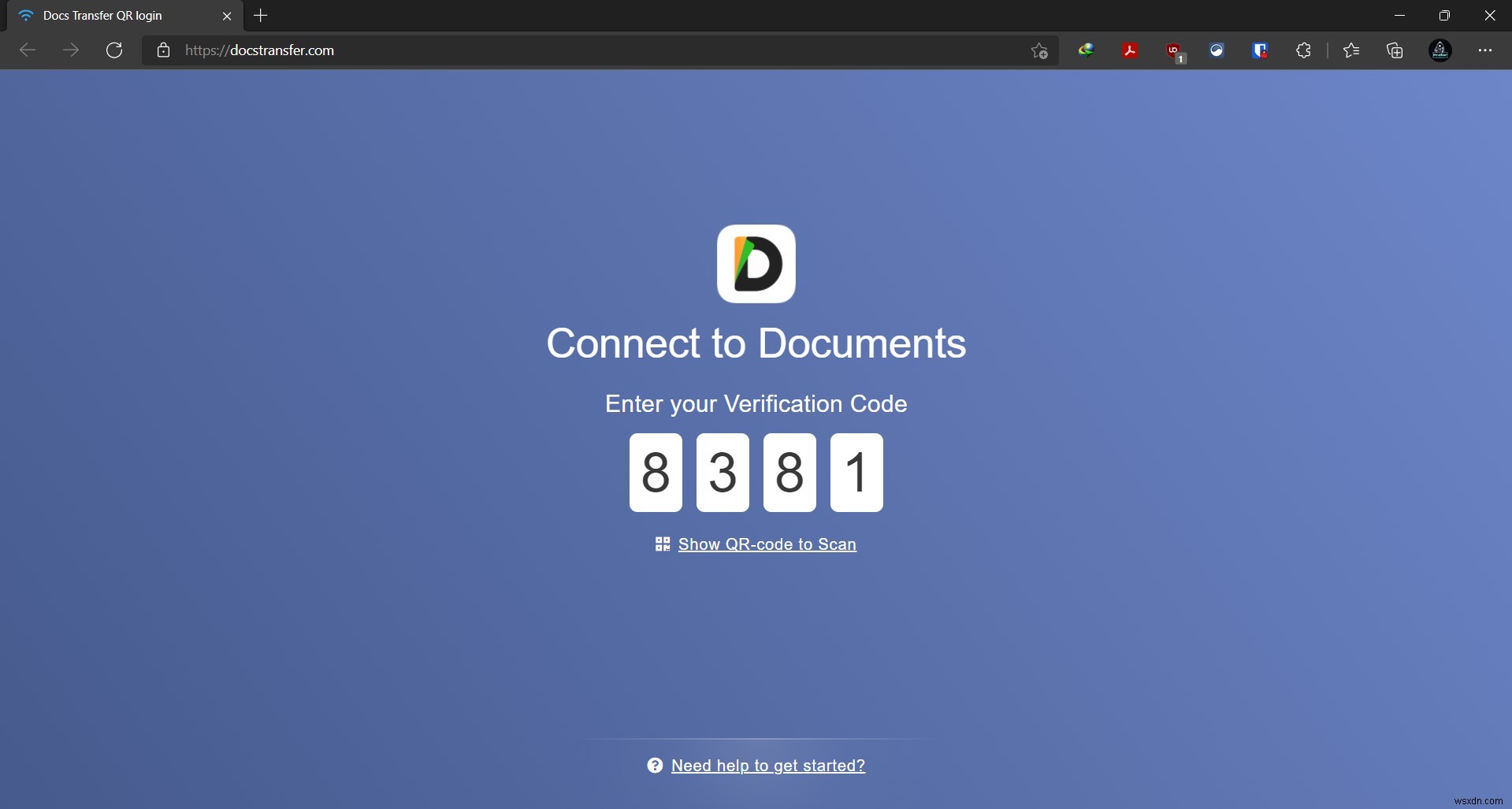Click Need help to get started link
The image size is (1512, 809).
[767, 765]
